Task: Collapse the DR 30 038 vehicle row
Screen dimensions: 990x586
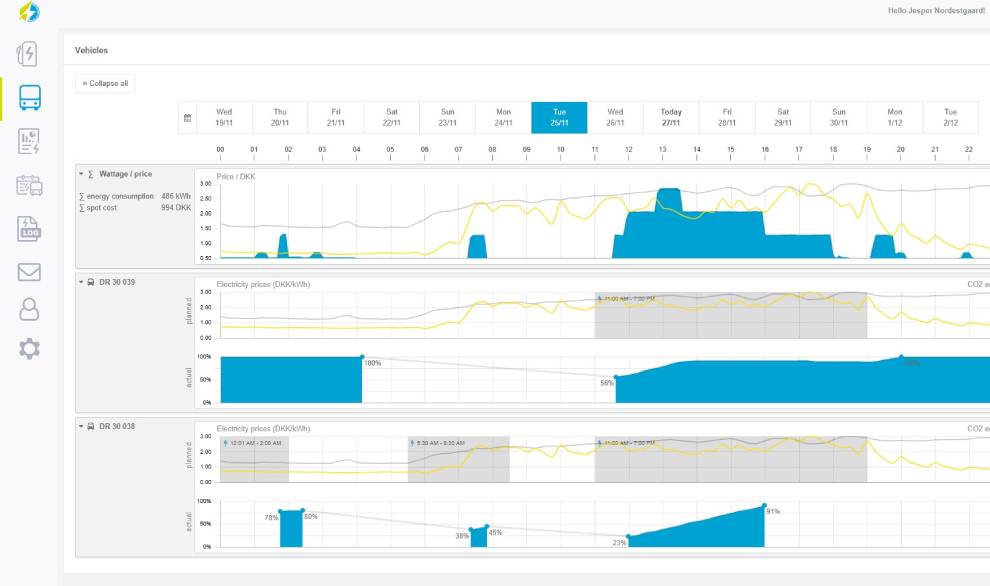Action: (x=82, y=426)
